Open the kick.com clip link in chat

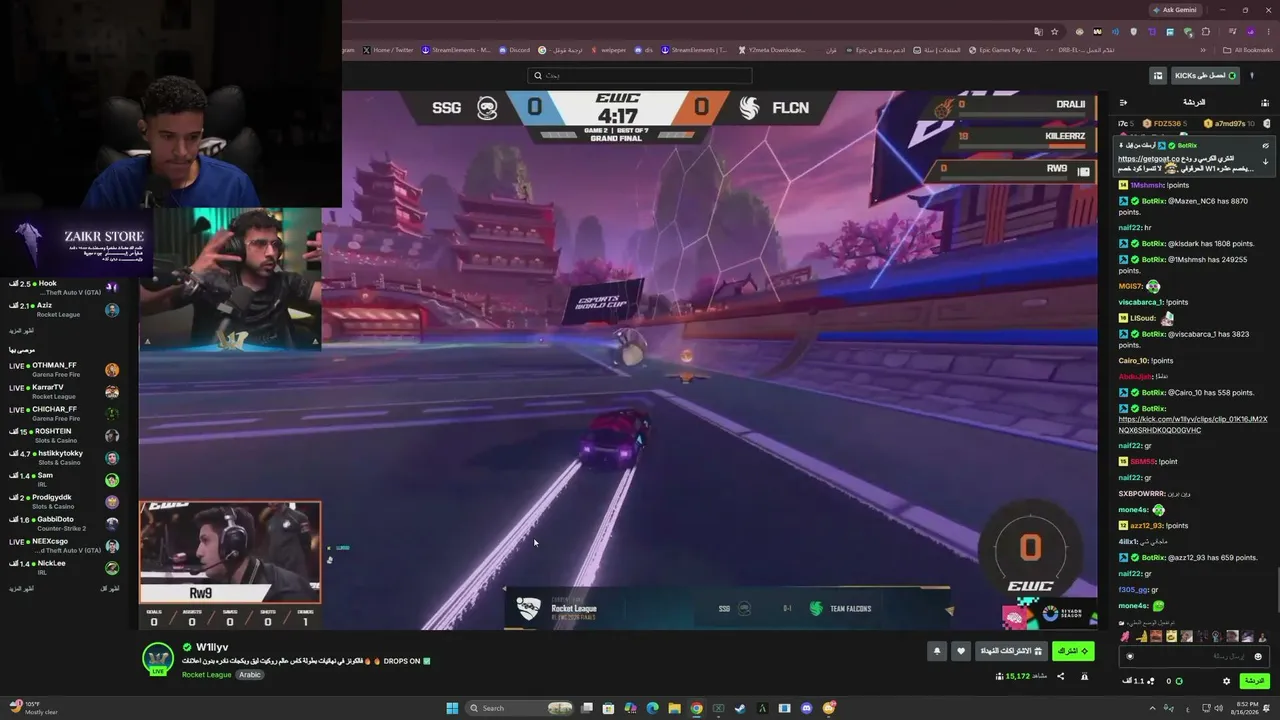tap(1193, 424)
